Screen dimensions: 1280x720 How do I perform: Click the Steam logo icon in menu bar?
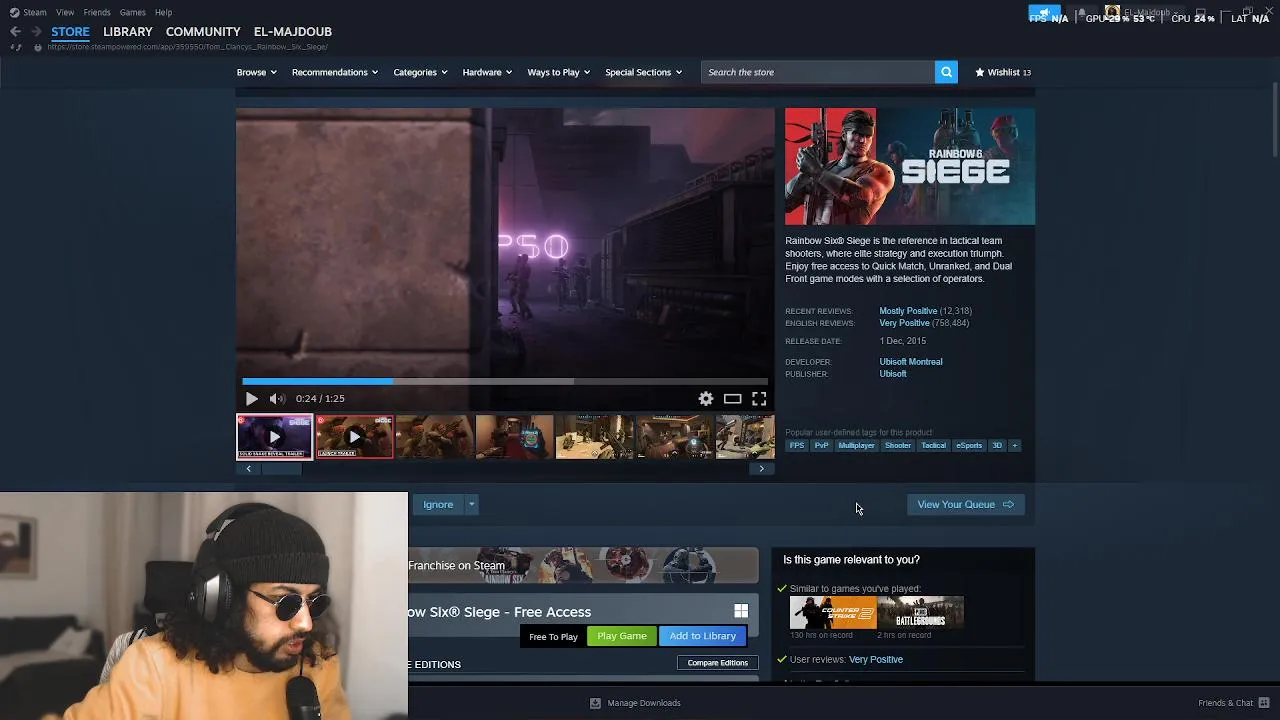15,12
